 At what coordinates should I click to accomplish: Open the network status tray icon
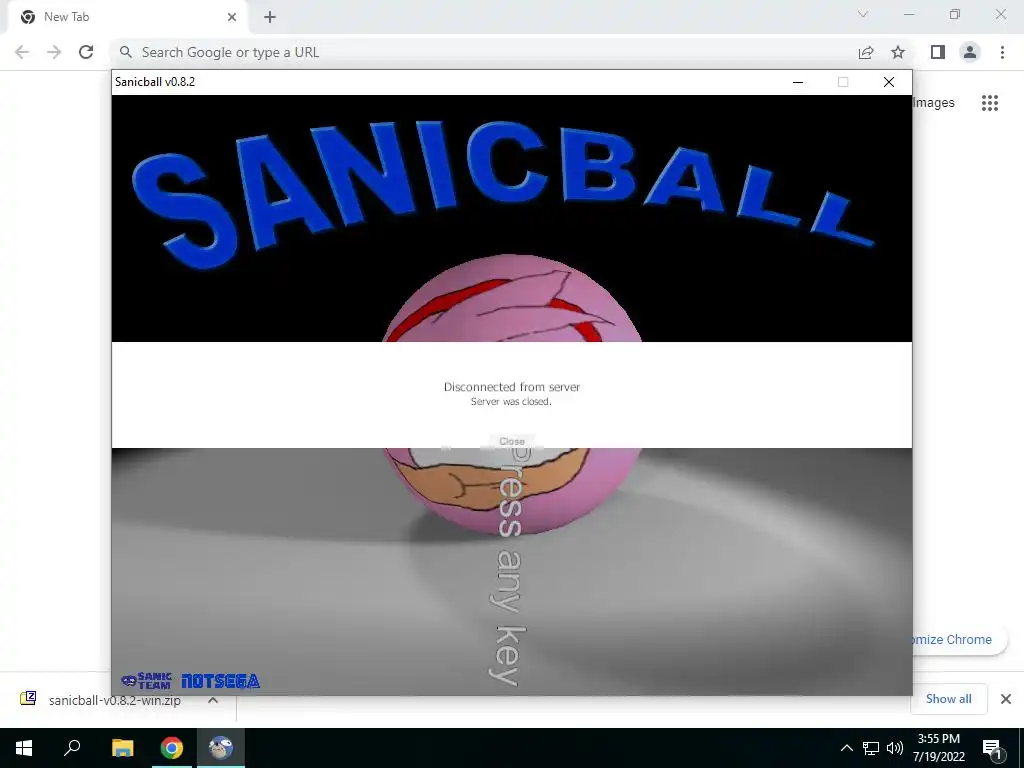coord(871,748)
